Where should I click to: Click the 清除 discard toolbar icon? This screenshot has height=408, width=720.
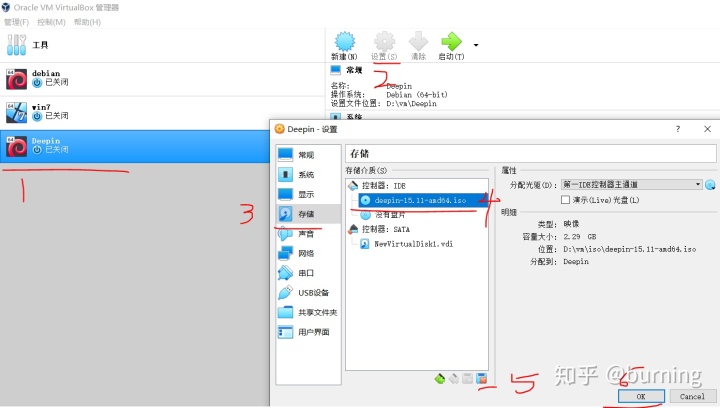(418, 46)
